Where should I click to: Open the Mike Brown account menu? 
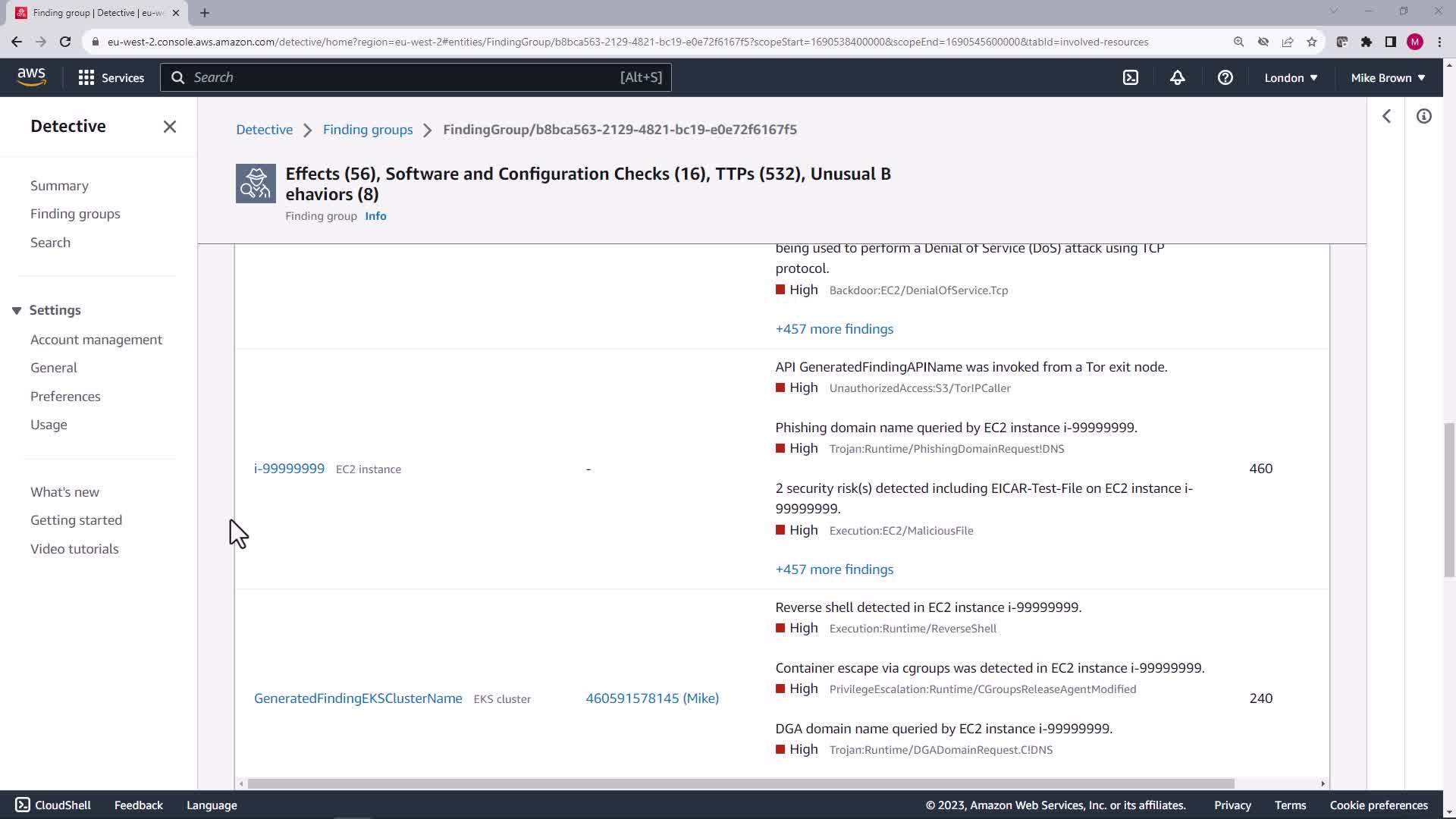tap(1388, 77)
